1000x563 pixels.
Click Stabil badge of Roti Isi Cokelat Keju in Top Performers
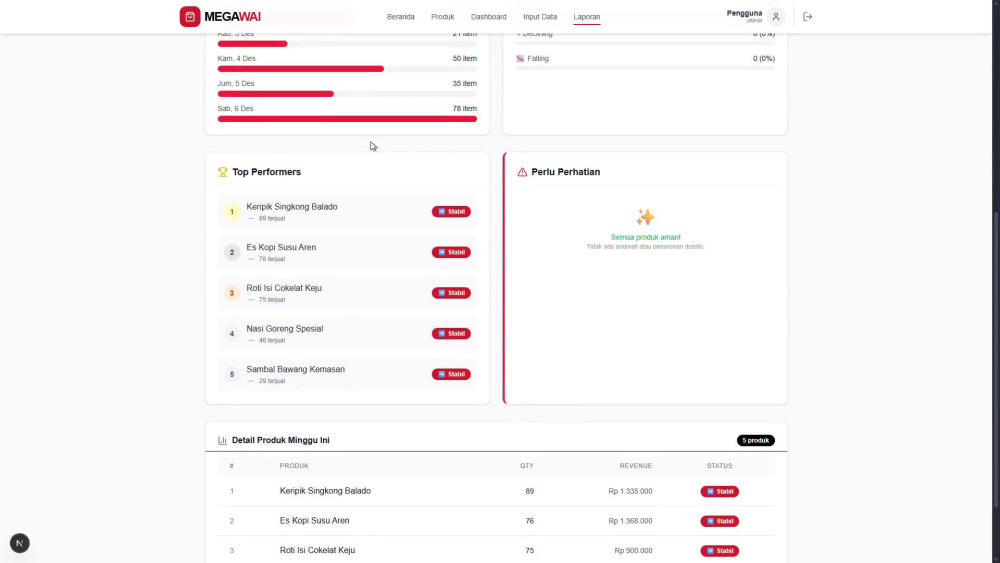451,293
